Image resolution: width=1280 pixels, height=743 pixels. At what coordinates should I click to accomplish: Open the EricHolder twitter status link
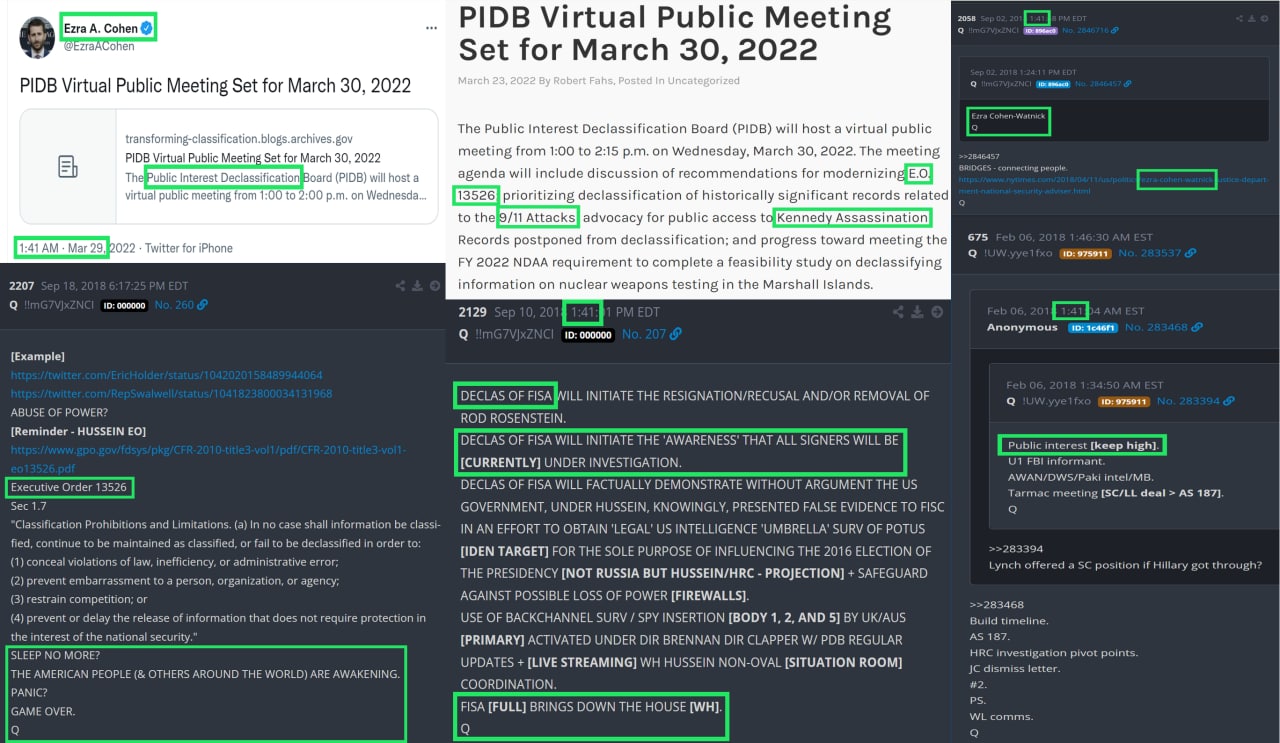point(167,375)
